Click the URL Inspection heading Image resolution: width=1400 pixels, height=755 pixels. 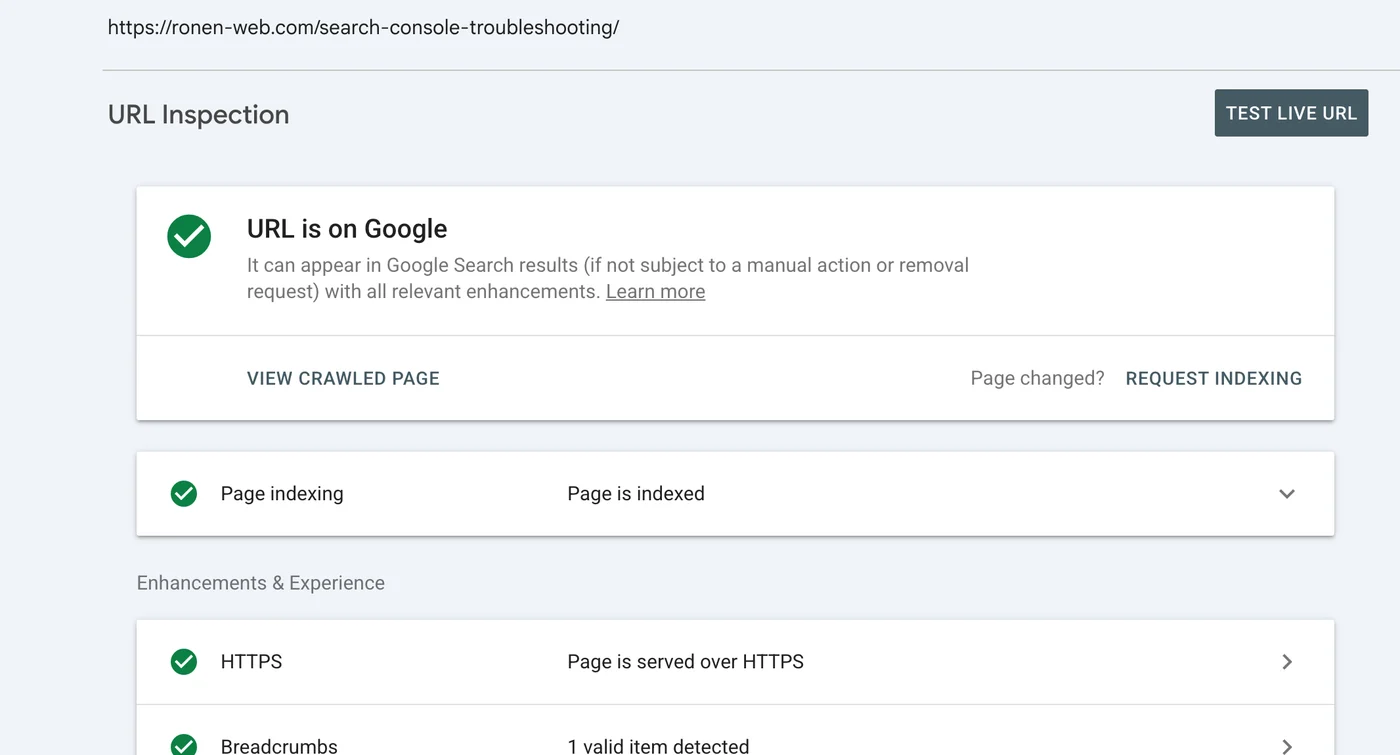click(x=198, y=115)
